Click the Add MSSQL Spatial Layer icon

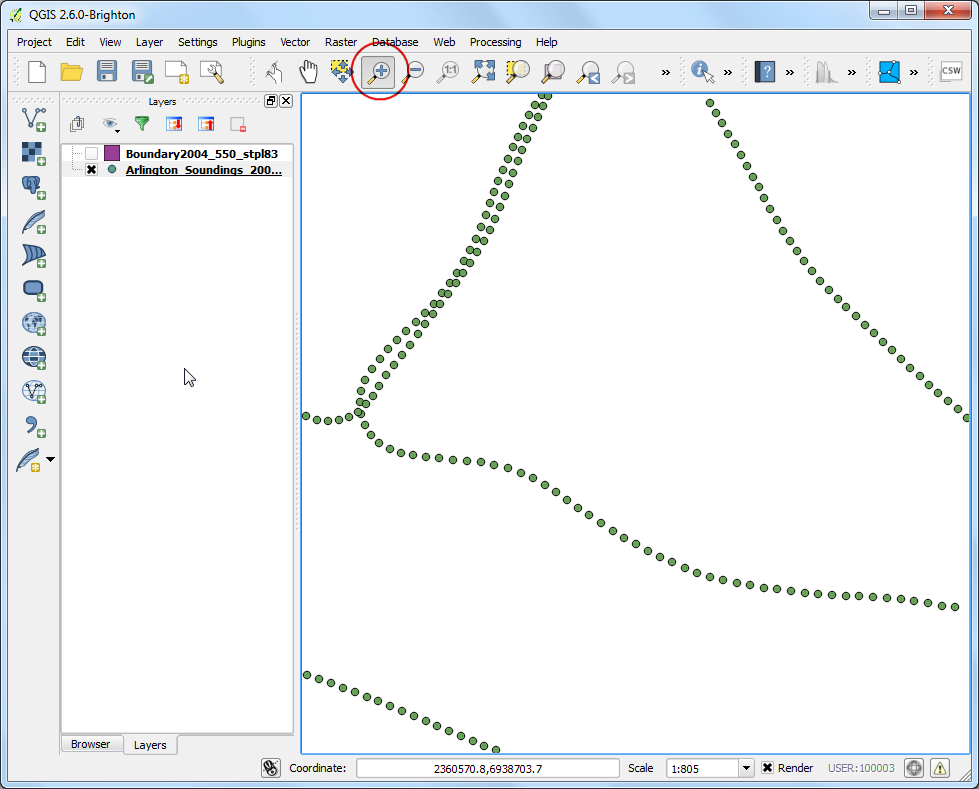(x=34, y=255)
